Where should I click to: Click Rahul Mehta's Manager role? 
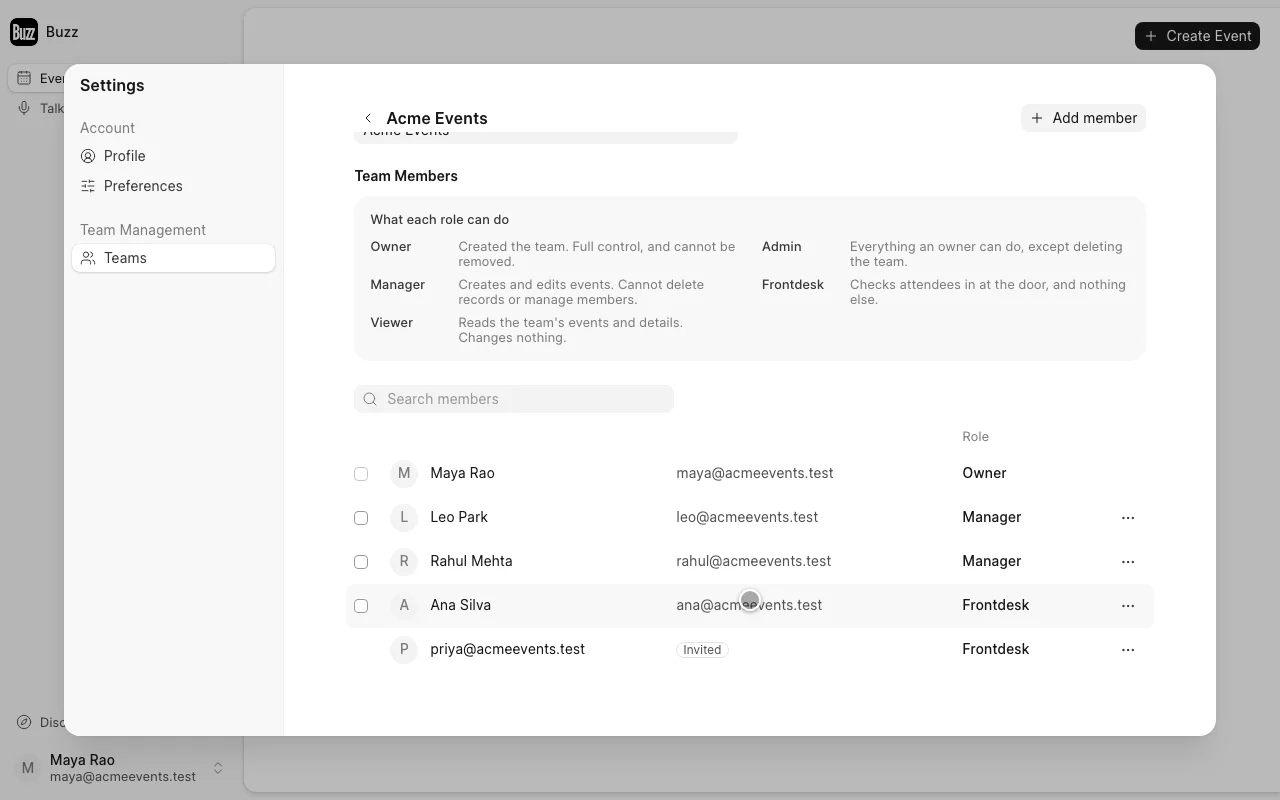[992, 561]
